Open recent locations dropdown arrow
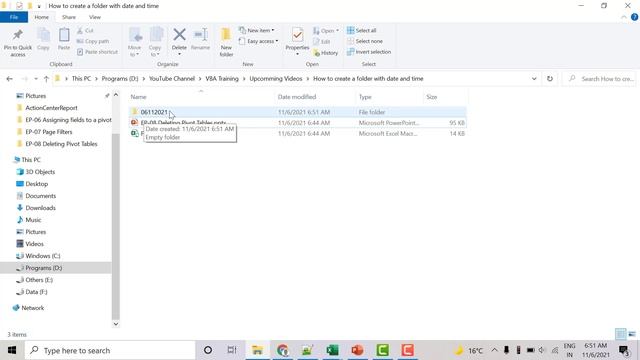The height and width of the screenshot is (360, 640). click(36, 79)
